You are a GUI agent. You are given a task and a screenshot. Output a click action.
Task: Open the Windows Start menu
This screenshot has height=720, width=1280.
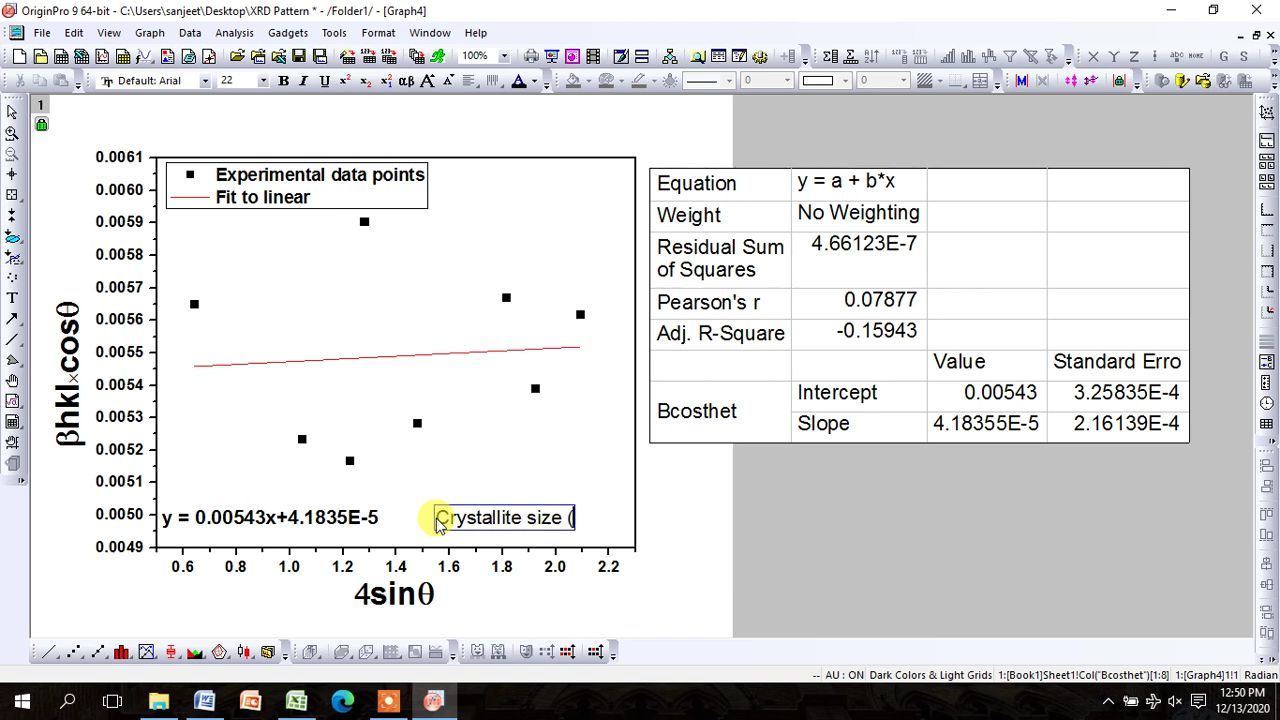(x=22, y=701)
